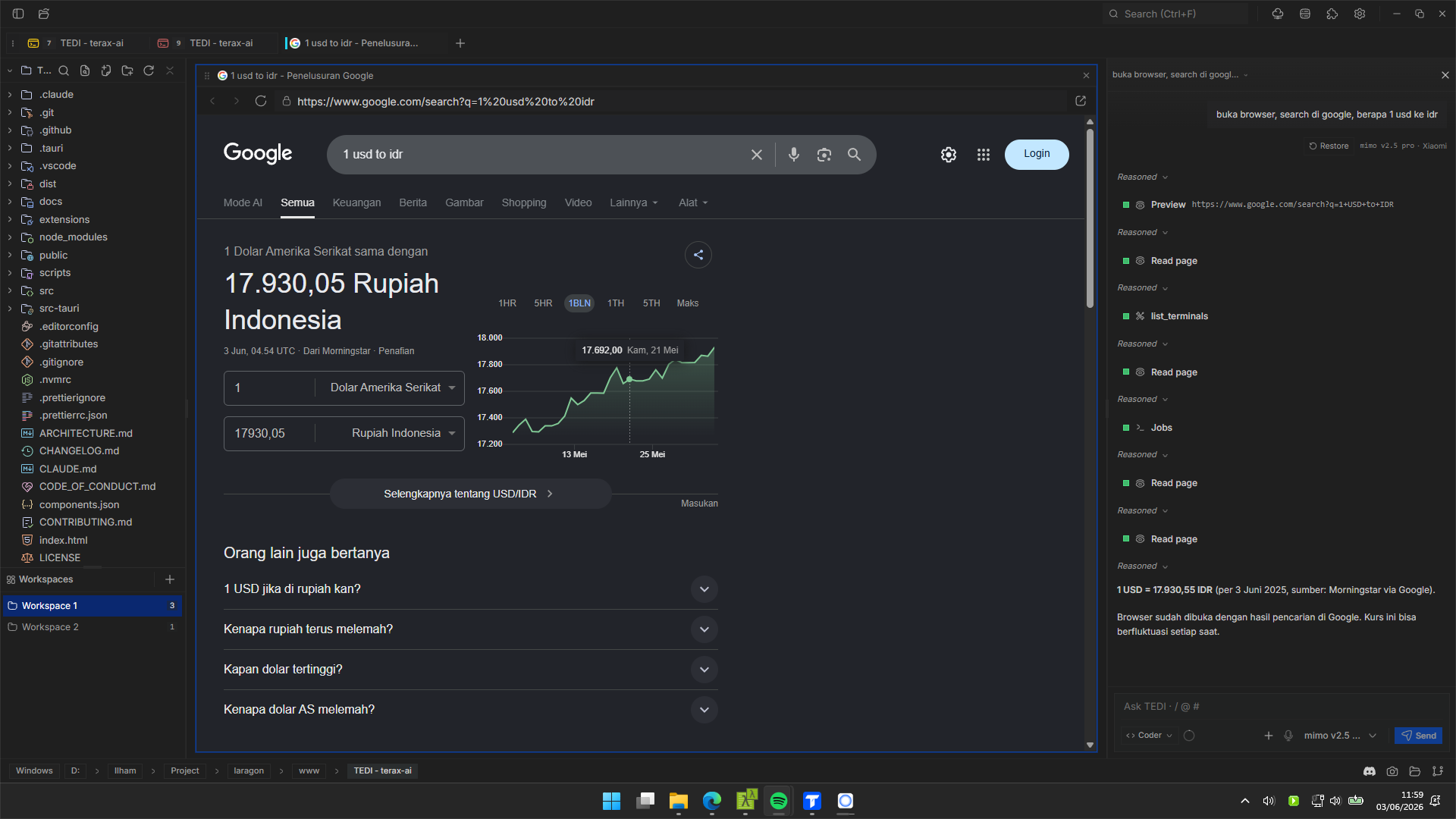The image size is (1456, 819).
Task: Open the page in external browser icon
Action: [x=1081, y=101]
